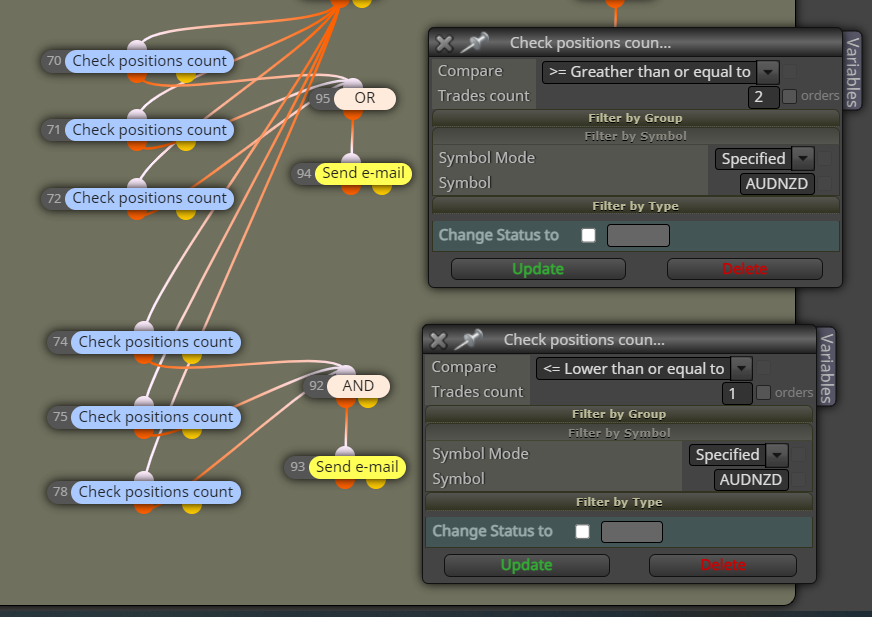Enable Change Status to checkbox in the lower panel
This screenshot has height=617, width=872.
pyautogui.click(x=582, y=532)
